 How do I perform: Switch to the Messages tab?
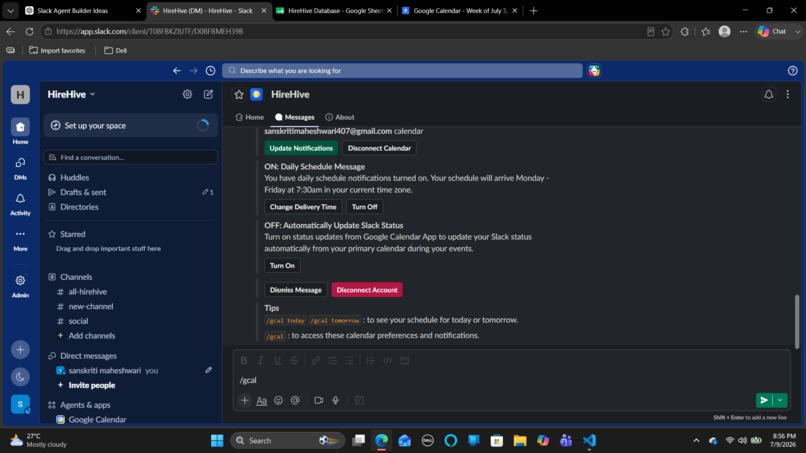pos(295,117)
